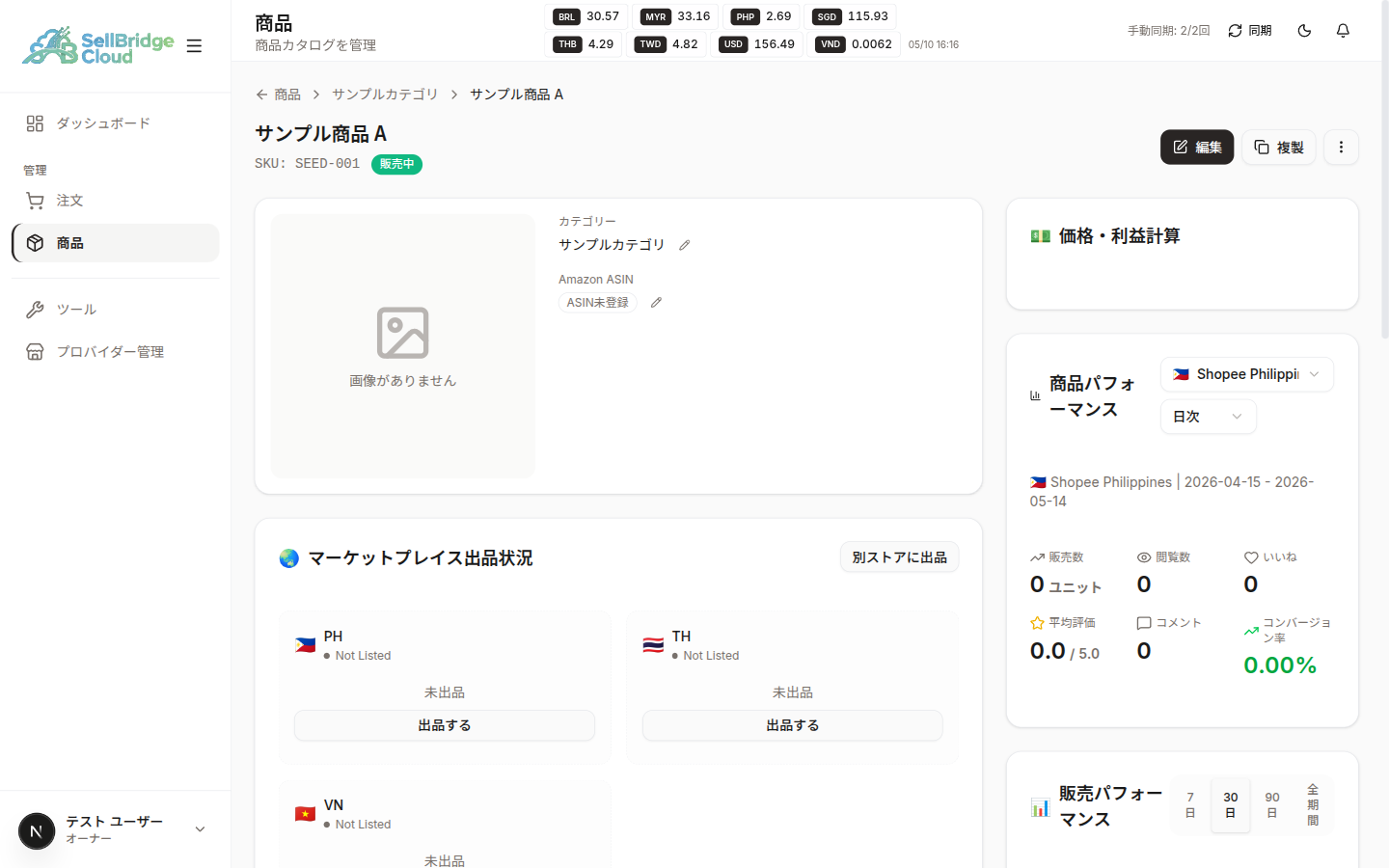This screenshot has width=1389, height=868.
Task: Open the more options kebab menu
Action: click(x=1341, y=148)
